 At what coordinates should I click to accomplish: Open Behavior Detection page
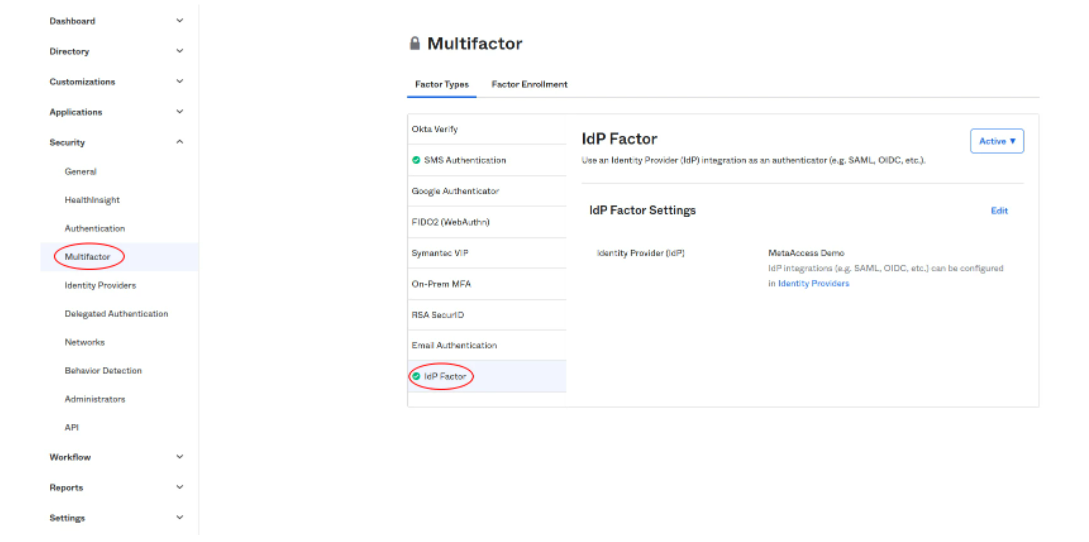pyautogui.click(x=103, y=371)
